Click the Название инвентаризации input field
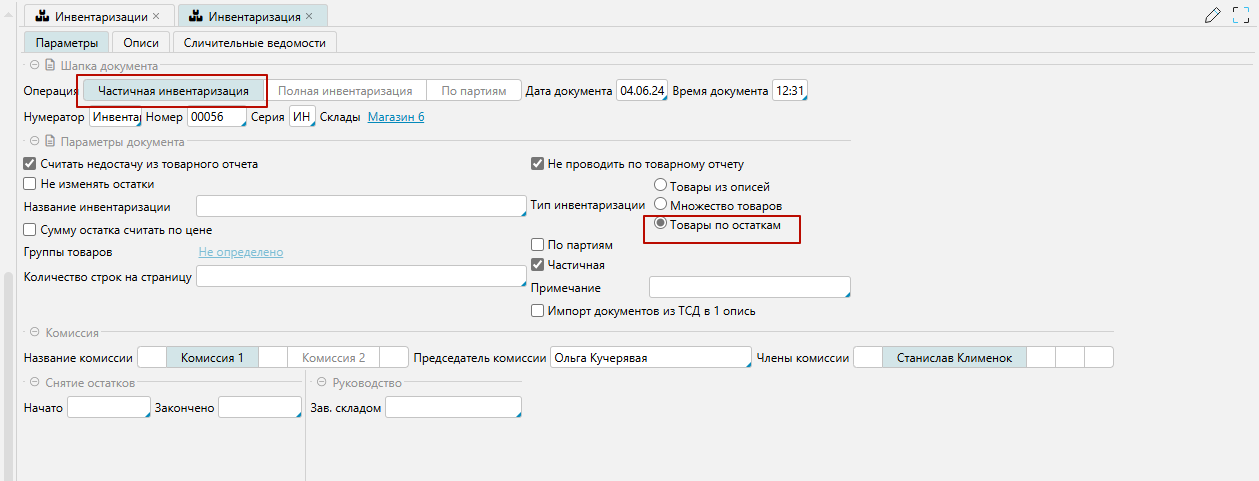This screenshot has width=1259, height=481. tap(360, 207)
